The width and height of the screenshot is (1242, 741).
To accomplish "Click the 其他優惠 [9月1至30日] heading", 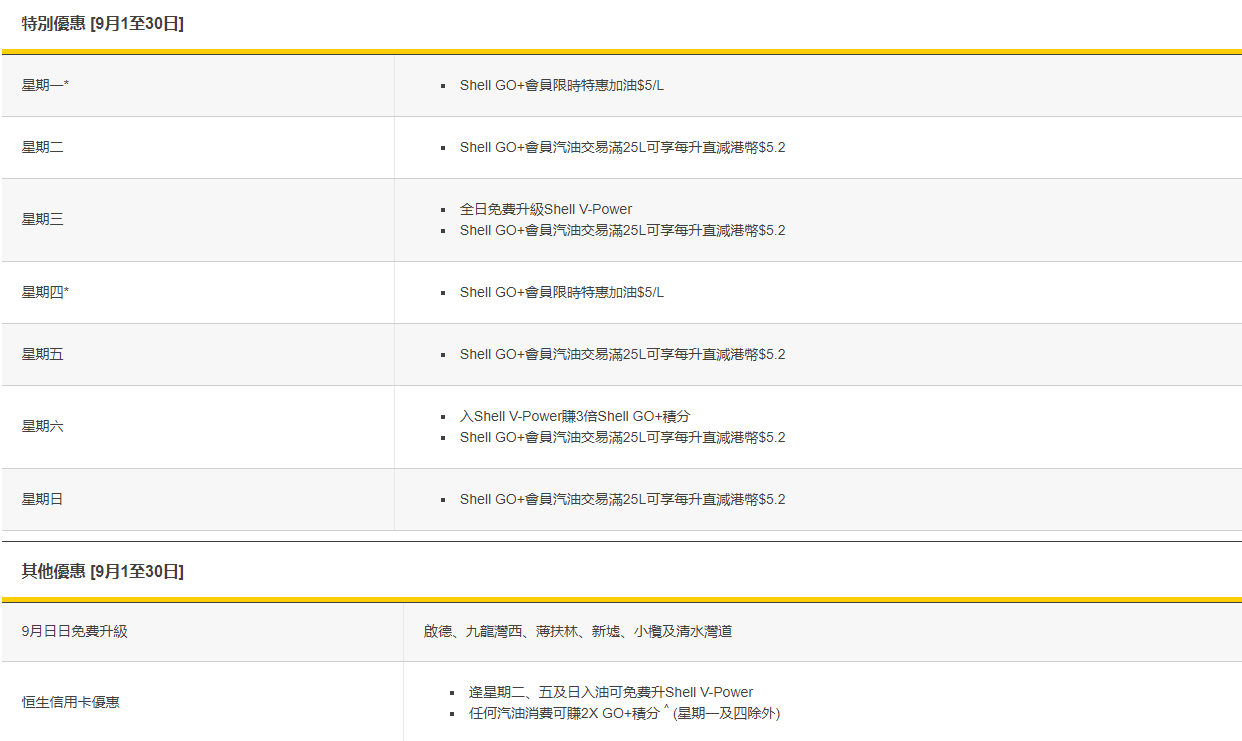I will [x=103, y=571].
